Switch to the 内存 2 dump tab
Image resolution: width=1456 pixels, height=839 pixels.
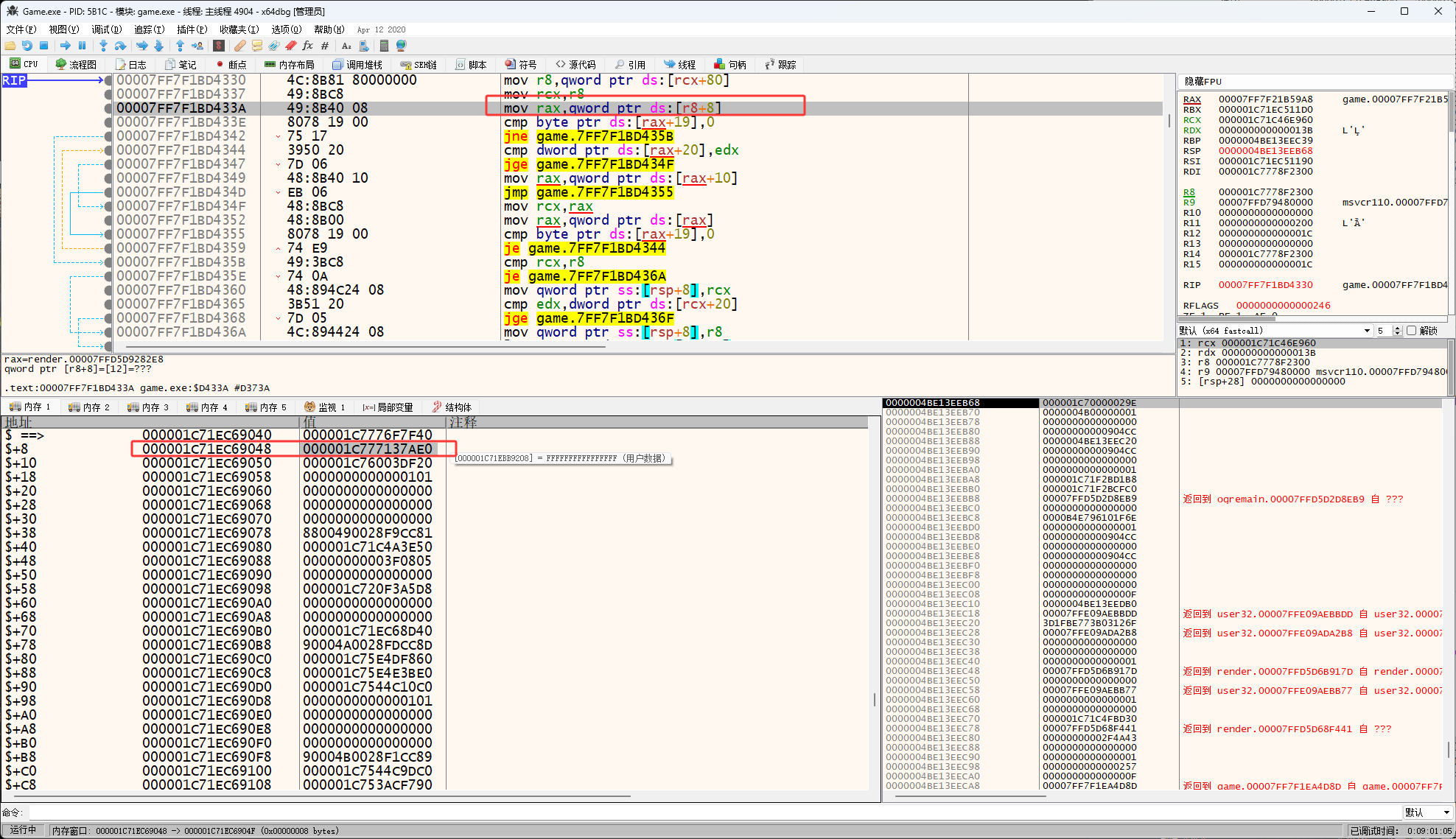tap(89, 407)
